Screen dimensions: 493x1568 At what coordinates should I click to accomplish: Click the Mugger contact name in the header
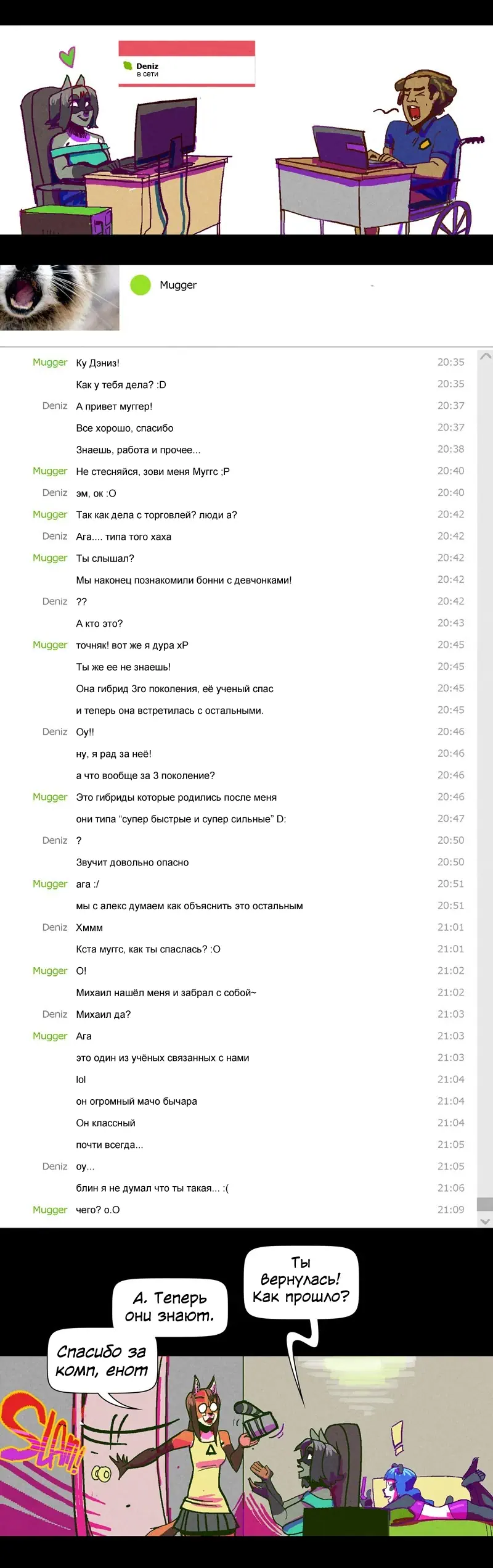click(x=178, y=285)
